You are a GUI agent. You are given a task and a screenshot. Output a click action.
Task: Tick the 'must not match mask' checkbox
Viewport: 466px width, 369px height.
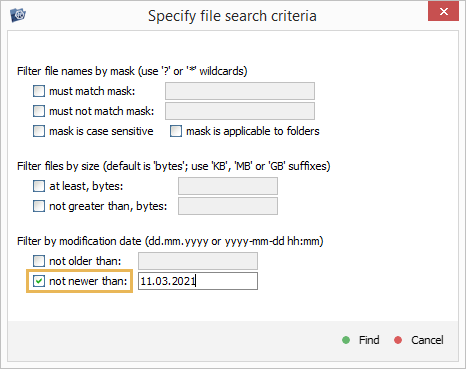coord(39,111)
